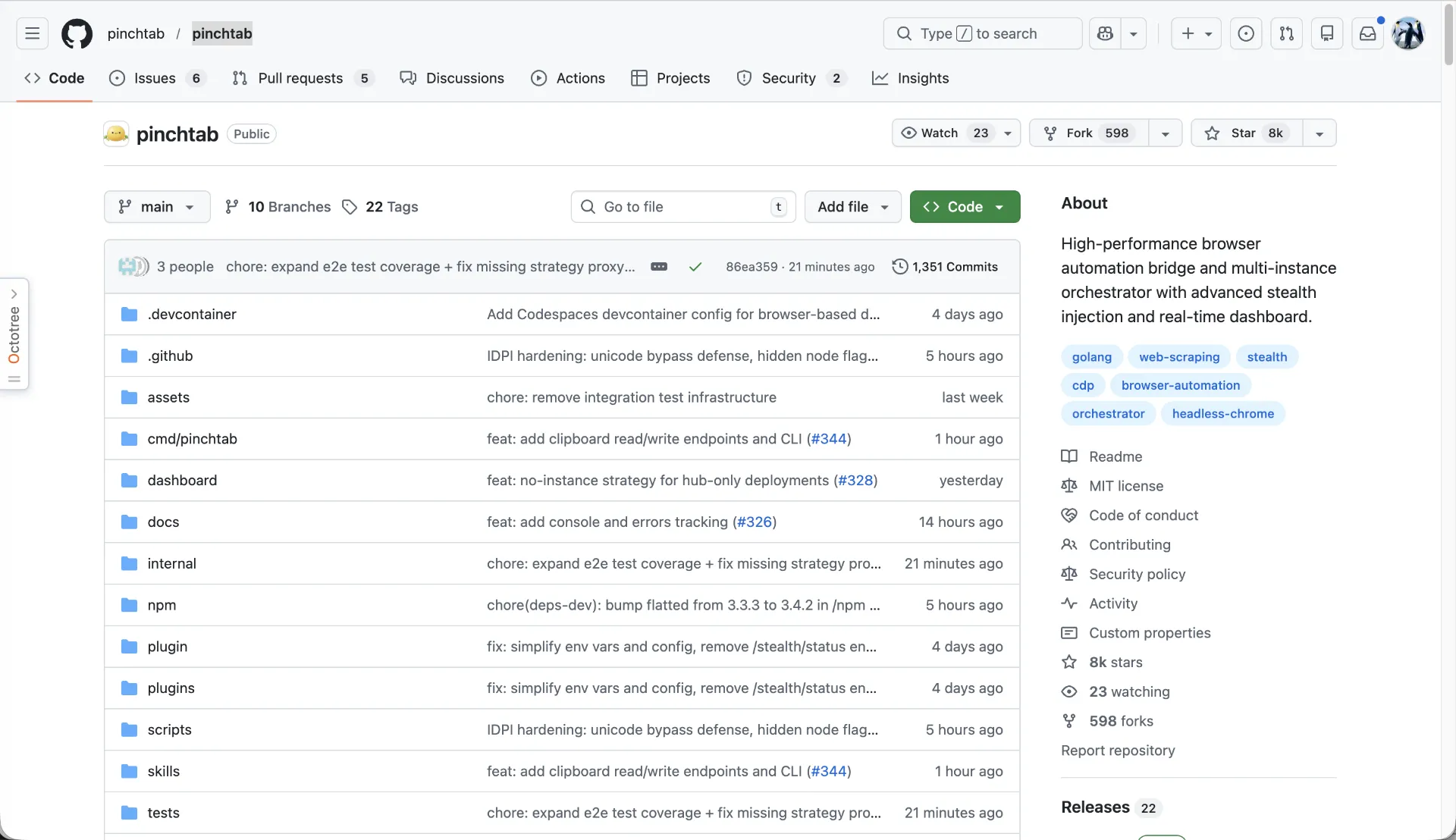Click the browser-automation topic tag
This screenshot has height=840, width=1456.
(1180, 385)
